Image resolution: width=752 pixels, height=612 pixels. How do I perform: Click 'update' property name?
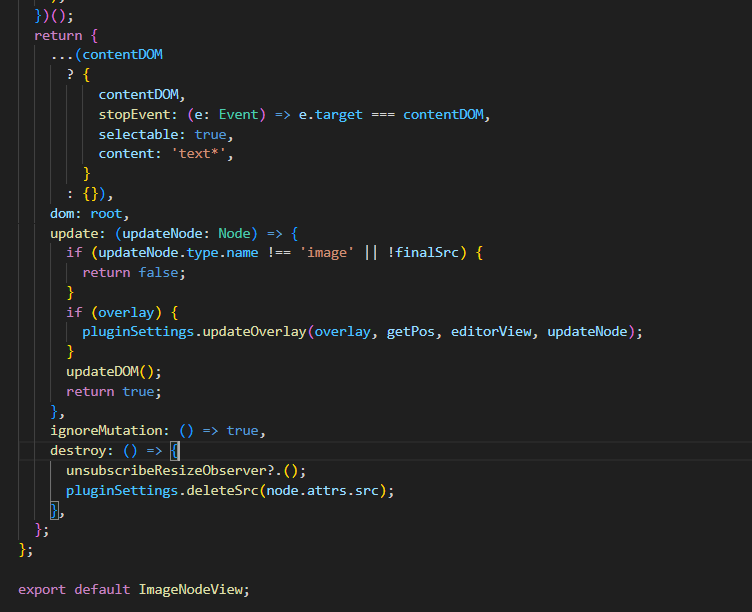click(74, 234)
